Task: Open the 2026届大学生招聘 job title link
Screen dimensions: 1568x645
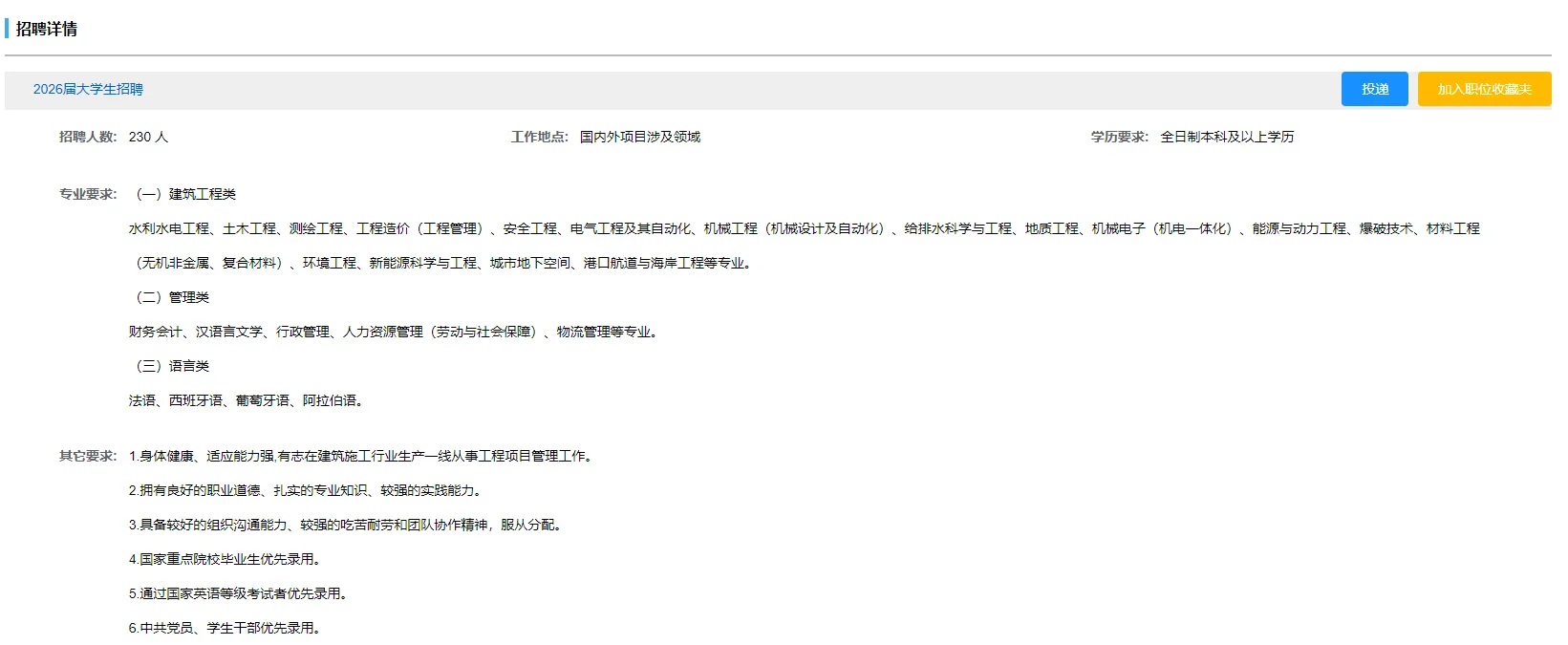Action: (88, 89)
